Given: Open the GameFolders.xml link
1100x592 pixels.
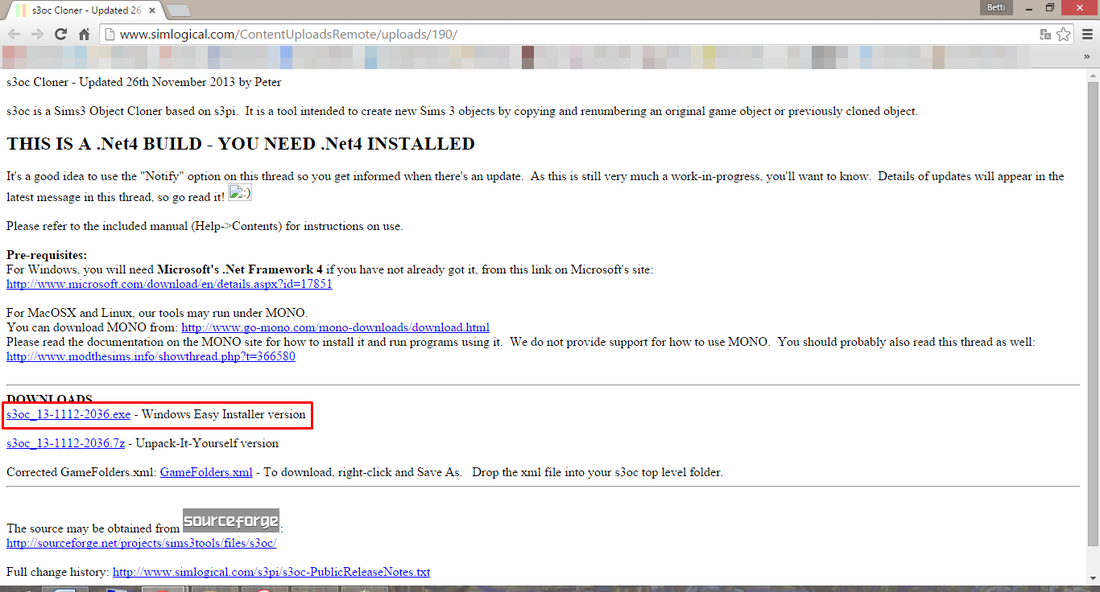Looking at the screenshot, I should [x=206, y=472].
